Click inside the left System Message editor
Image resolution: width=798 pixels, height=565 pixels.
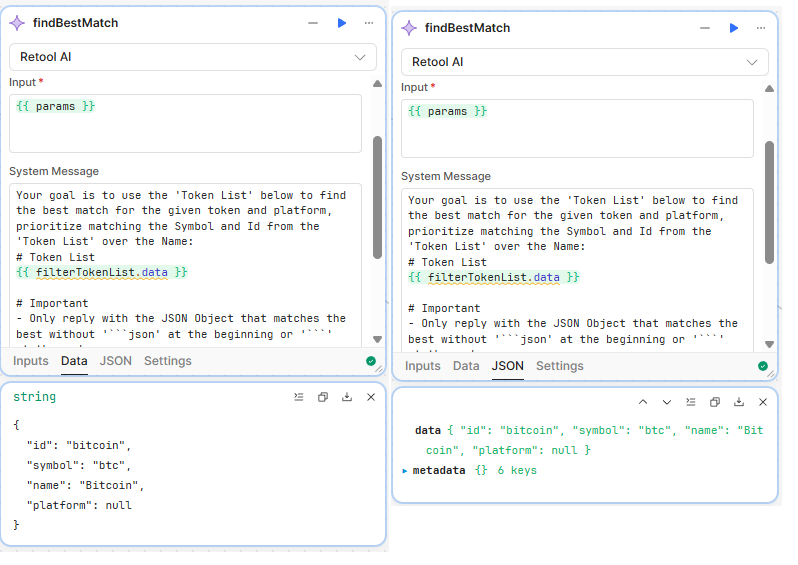pos(185,265)
